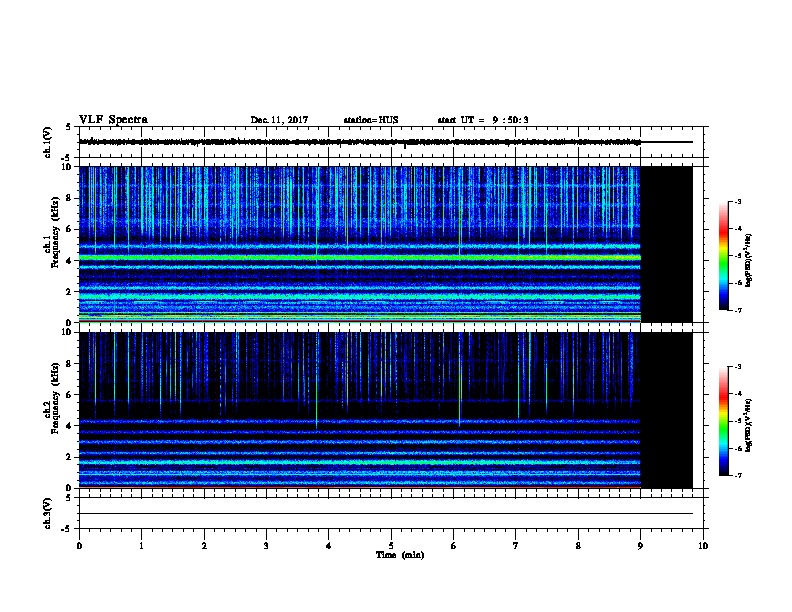The width and height of the screenshot is (792, 612).
Task: Click the "ch.3(V)" waveform axis label
Action: click(x=47, y=513)
